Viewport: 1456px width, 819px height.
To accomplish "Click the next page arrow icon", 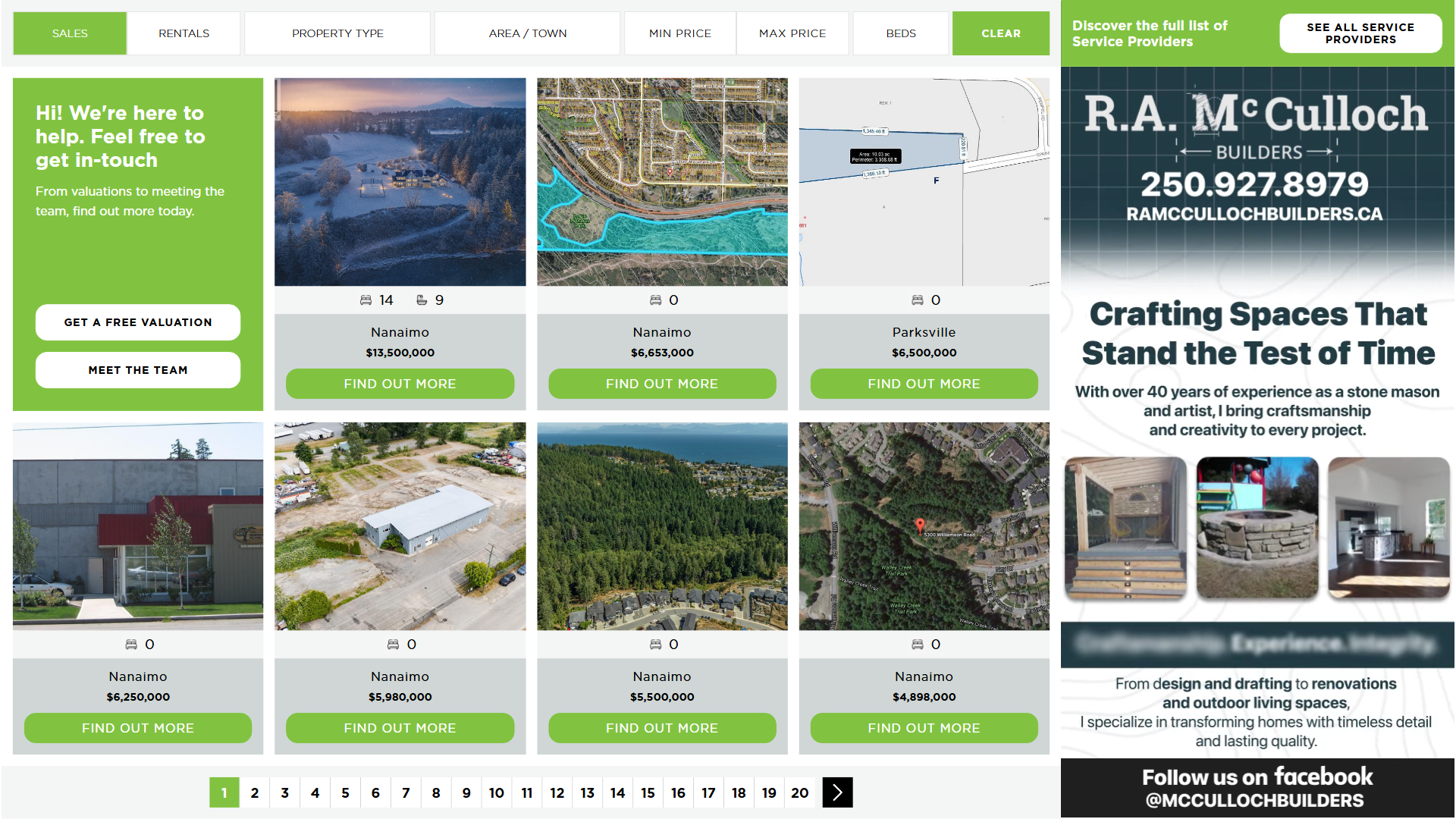I will [837, 792].
